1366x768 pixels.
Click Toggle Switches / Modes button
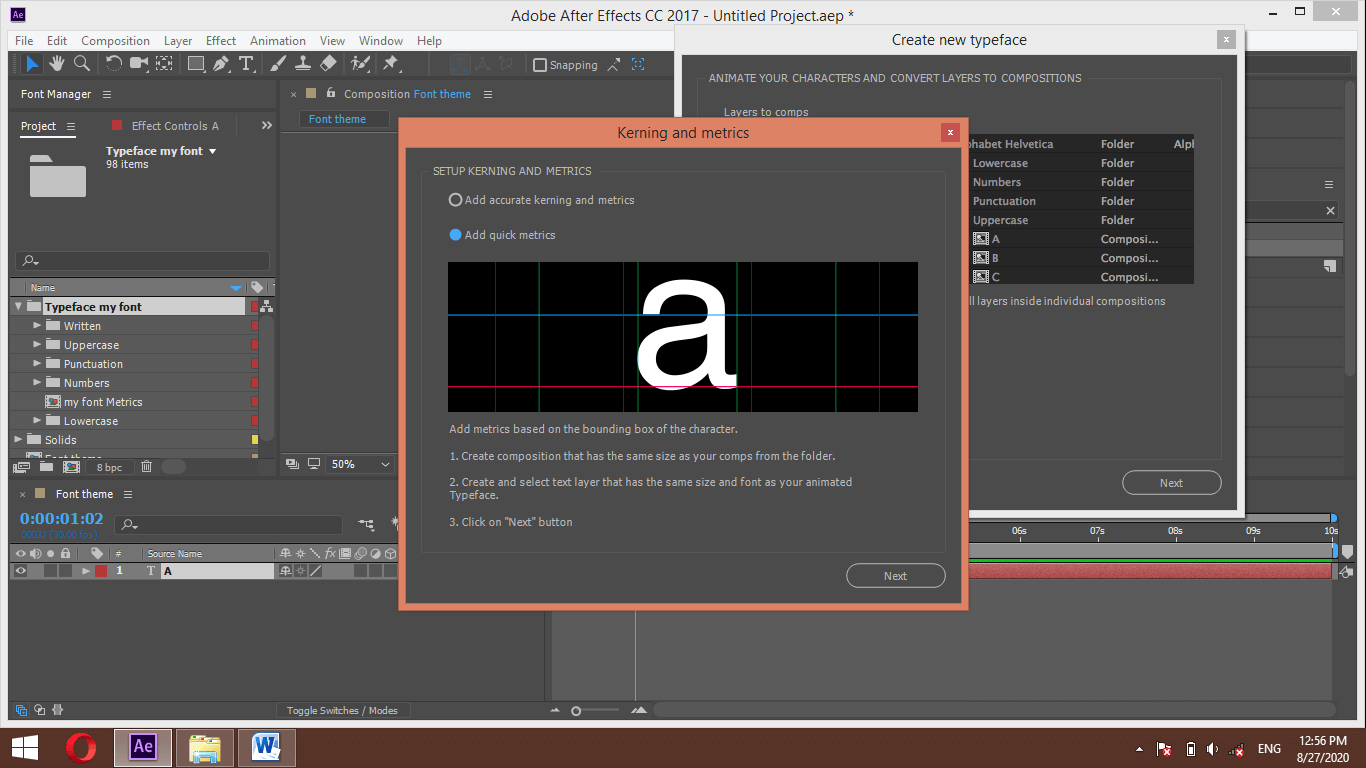point(342,710)
